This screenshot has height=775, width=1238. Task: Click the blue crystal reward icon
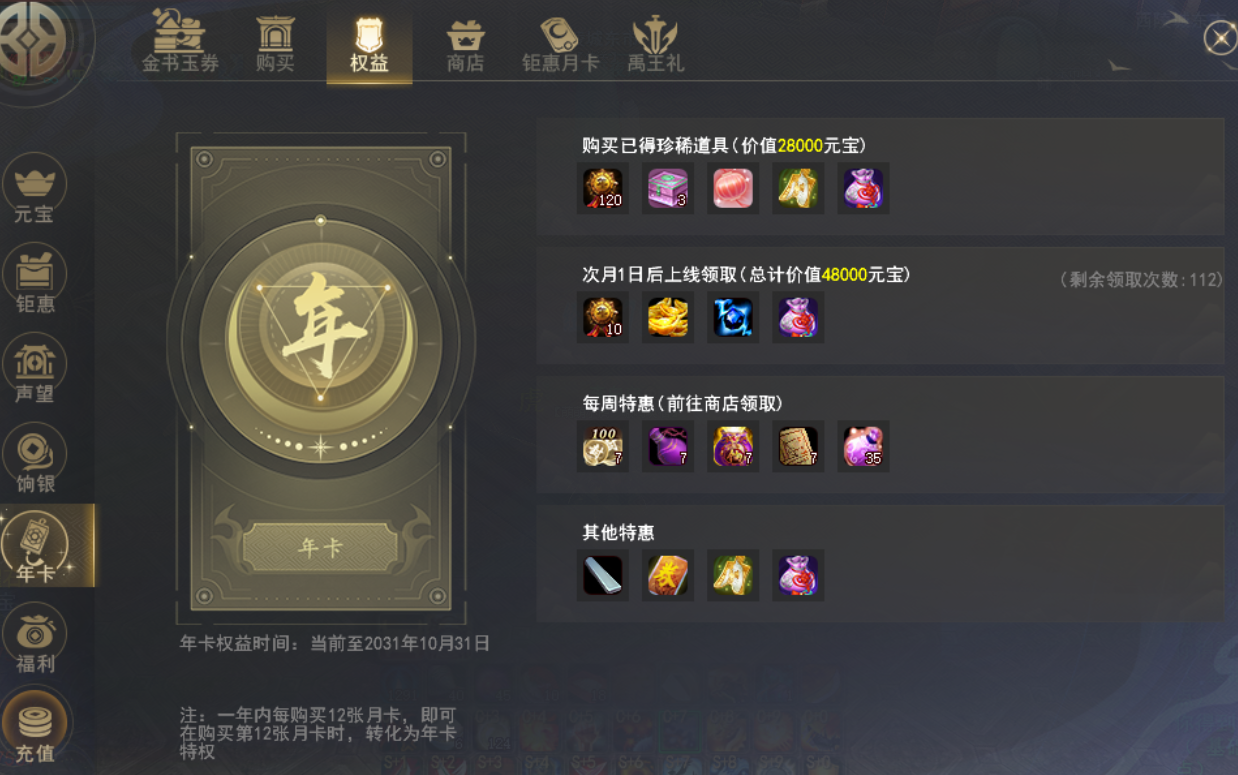[x=733, y=317]
